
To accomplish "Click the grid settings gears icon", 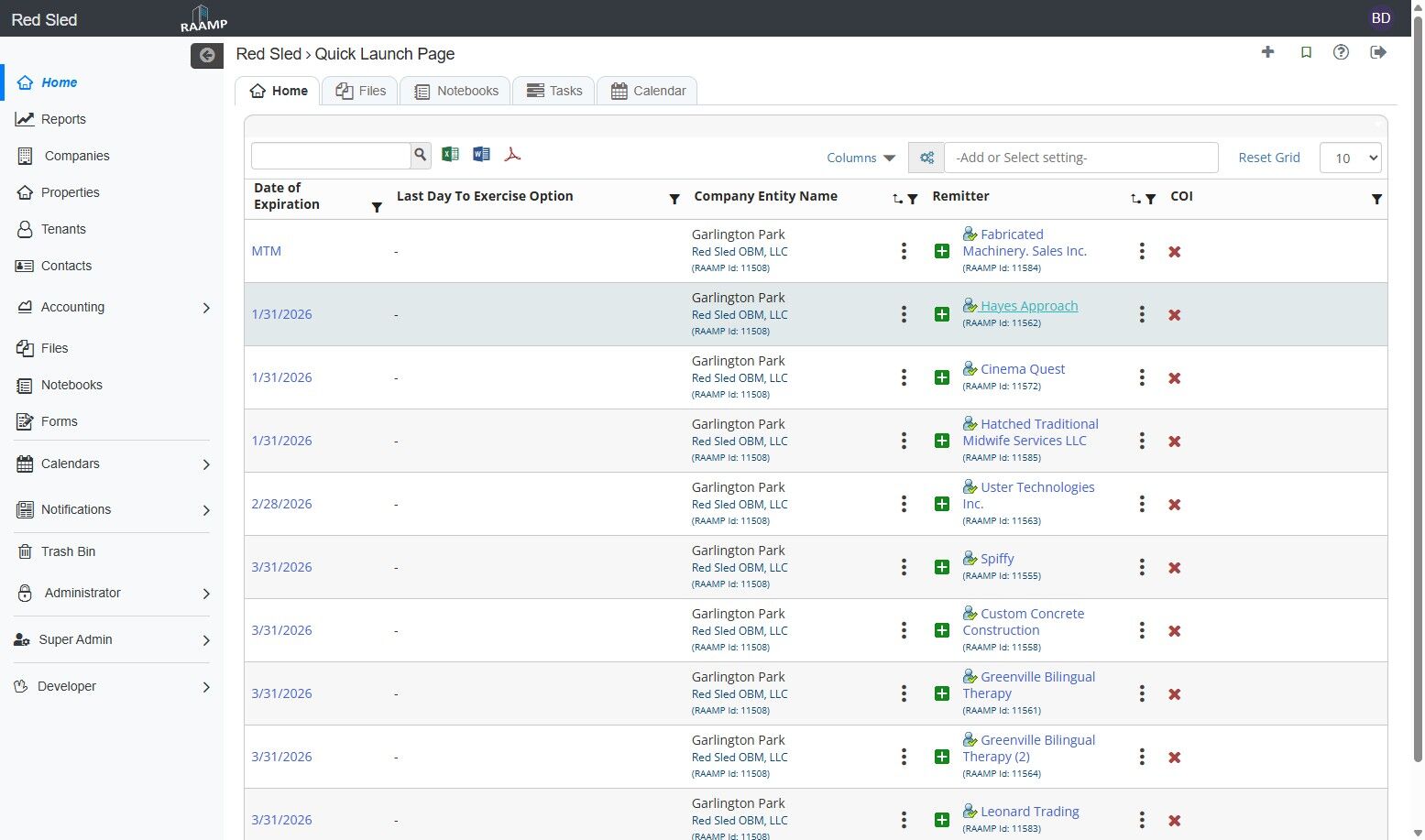I will coord(926,158).
